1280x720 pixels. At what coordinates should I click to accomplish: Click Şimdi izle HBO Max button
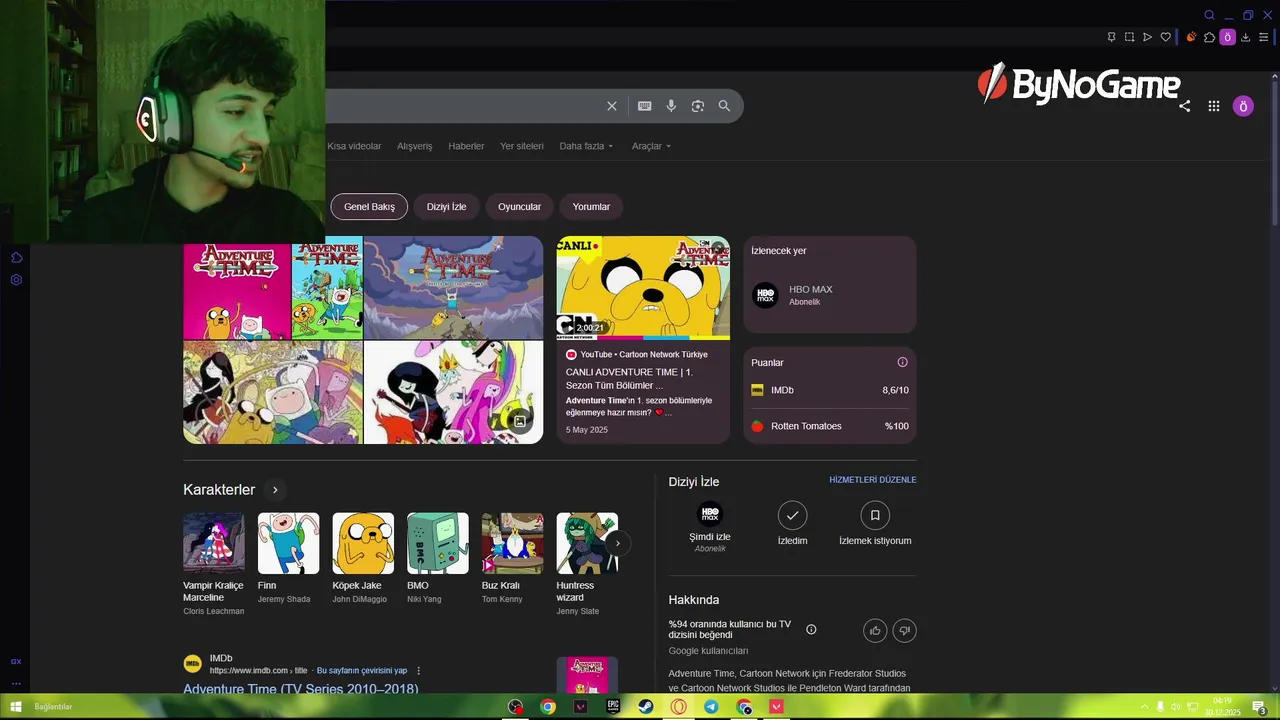click(710, 527)
